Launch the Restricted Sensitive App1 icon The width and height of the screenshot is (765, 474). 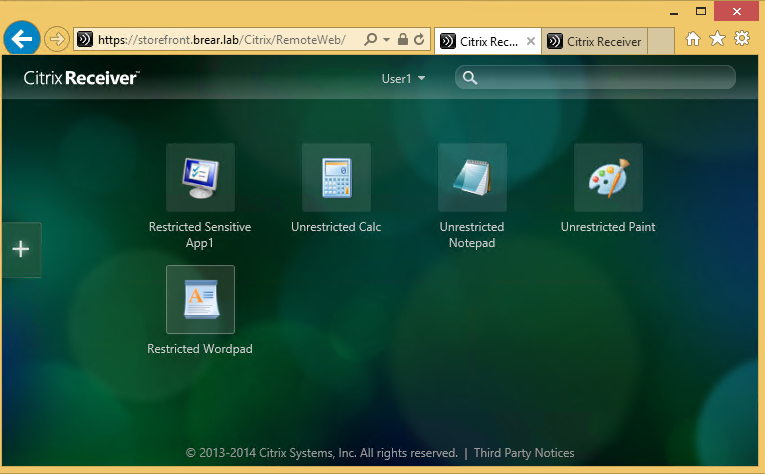point(200,177)
